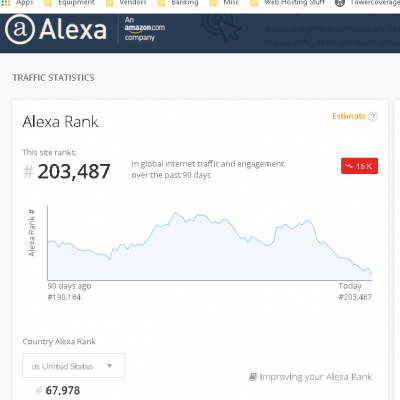Open the Misc bookmarks folder
Screen dimensions: 400x400
[x=224, y=3]
